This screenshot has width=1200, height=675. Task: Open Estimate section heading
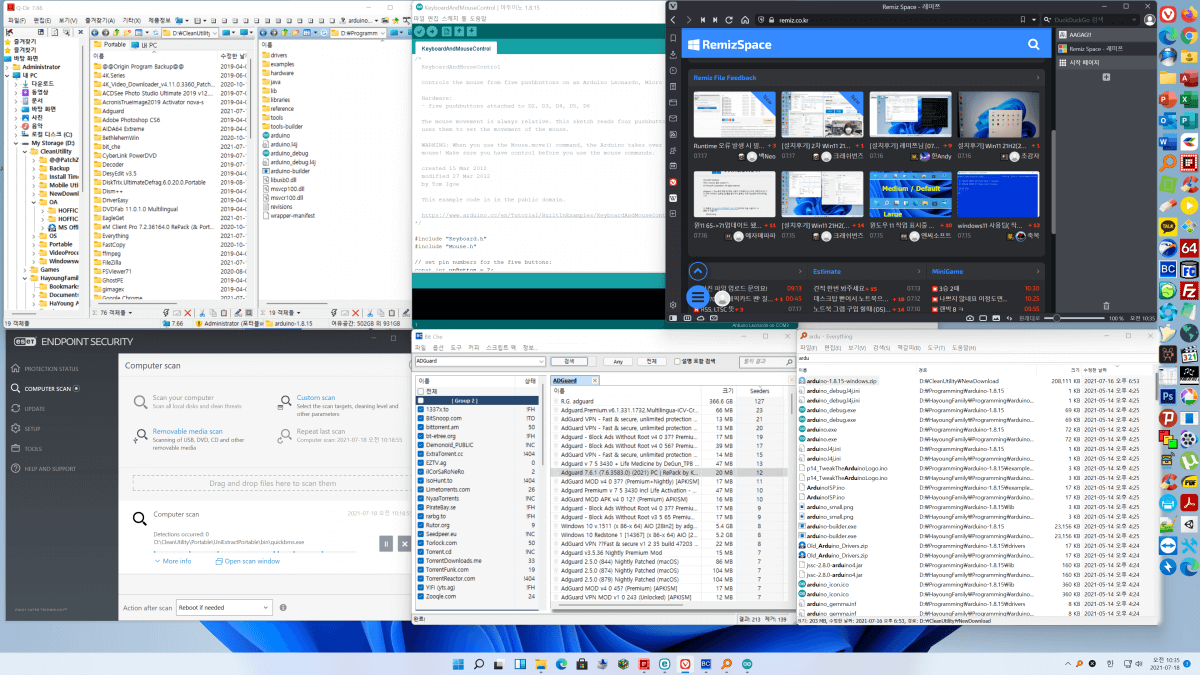point(826,271)
